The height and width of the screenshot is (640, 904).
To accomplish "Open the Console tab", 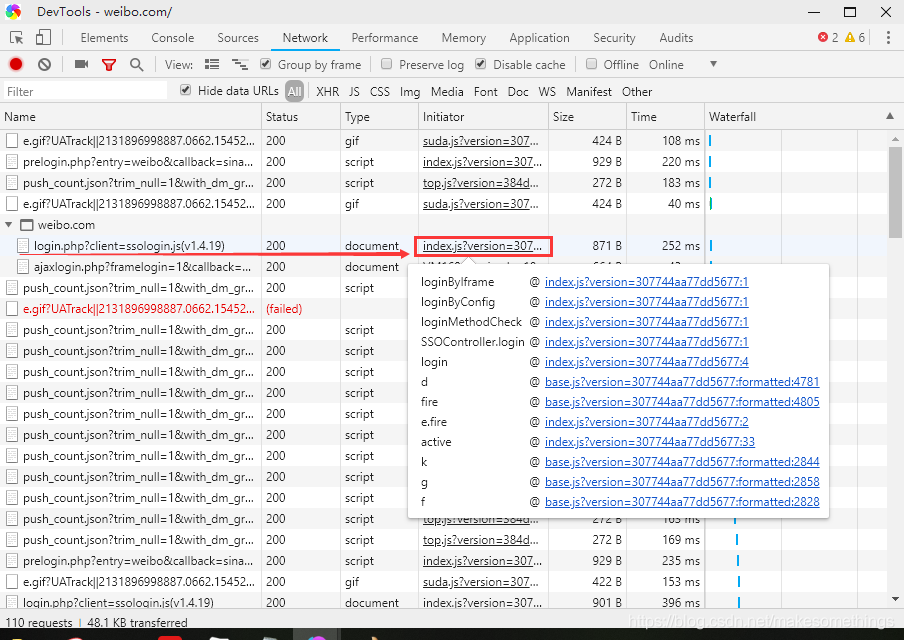I will coord(172,38).
